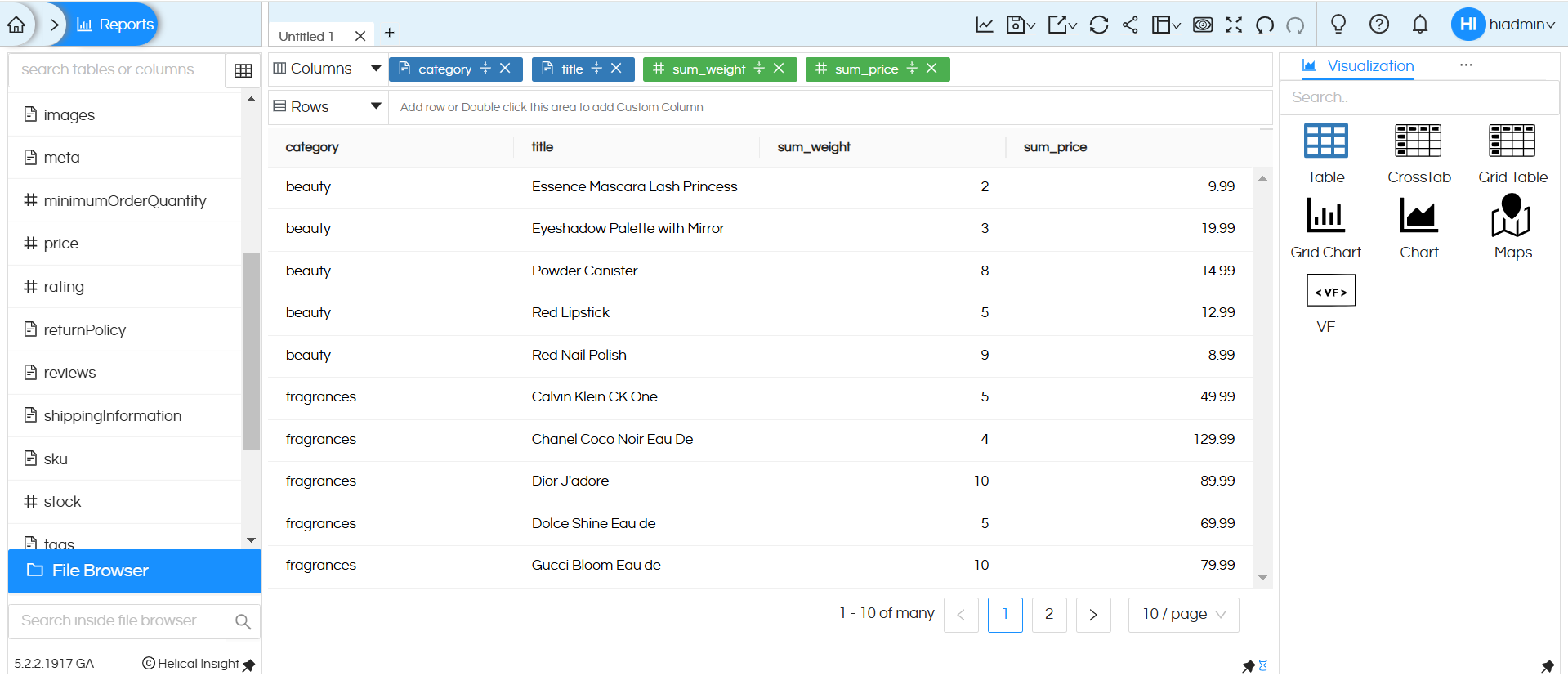Close the Untitled 1 tab
This screenshot has height=676, width=1568.
coord(360,36)
